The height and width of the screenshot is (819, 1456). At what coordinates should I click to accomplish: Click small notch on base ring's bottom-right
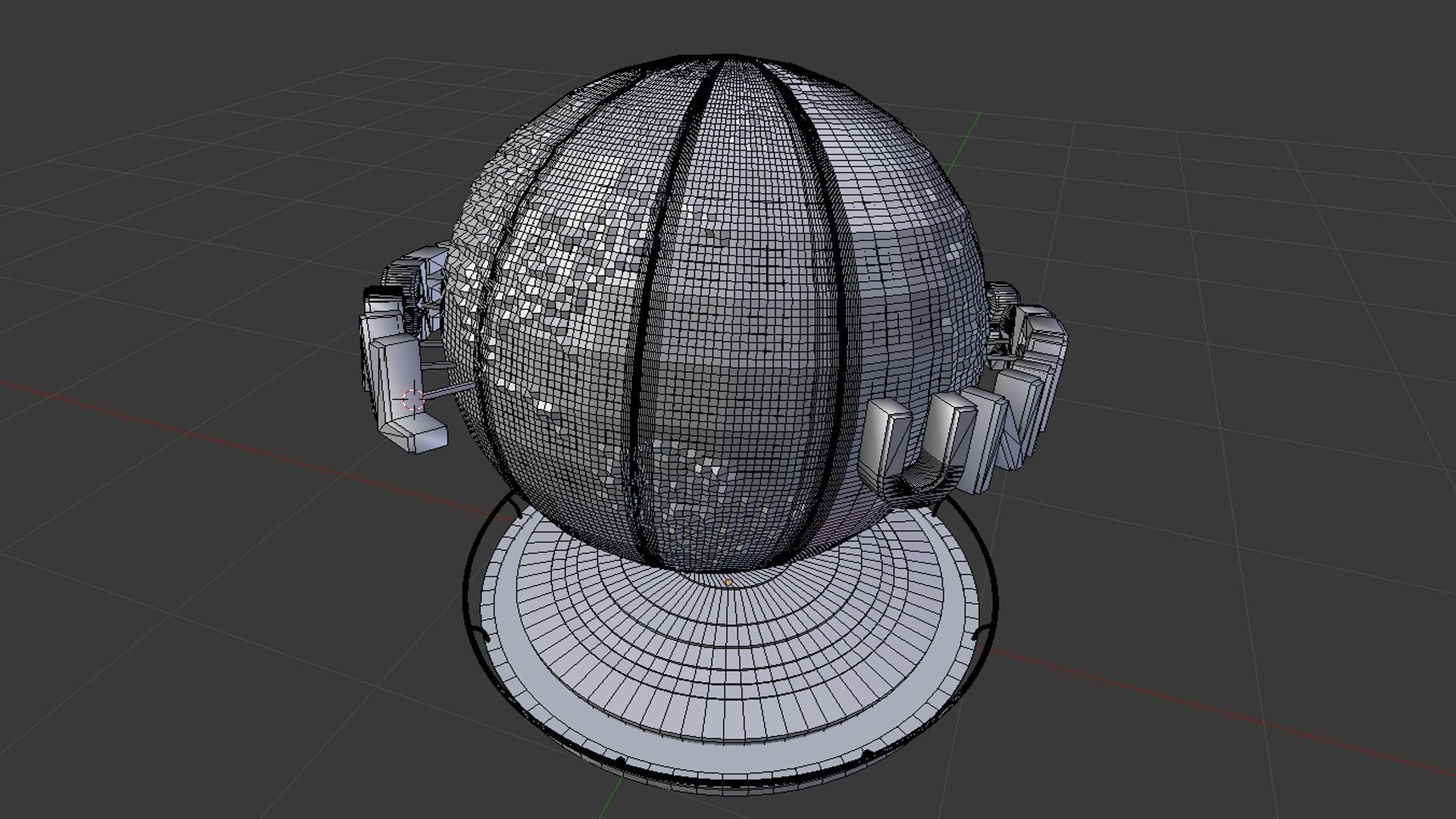pyautogui.click(x=866, y=755)
